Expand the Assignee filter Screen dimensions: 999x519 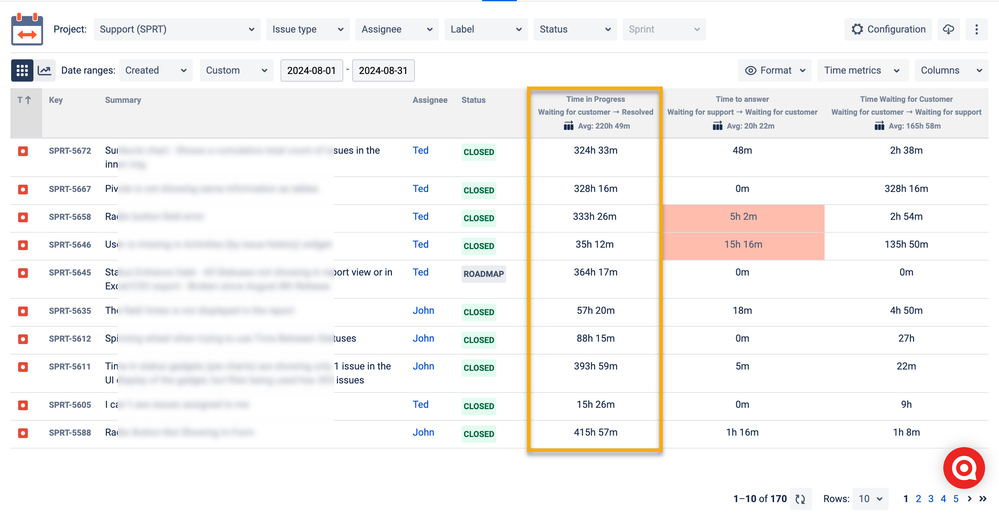pyautogui.click(x=397, y=29)
